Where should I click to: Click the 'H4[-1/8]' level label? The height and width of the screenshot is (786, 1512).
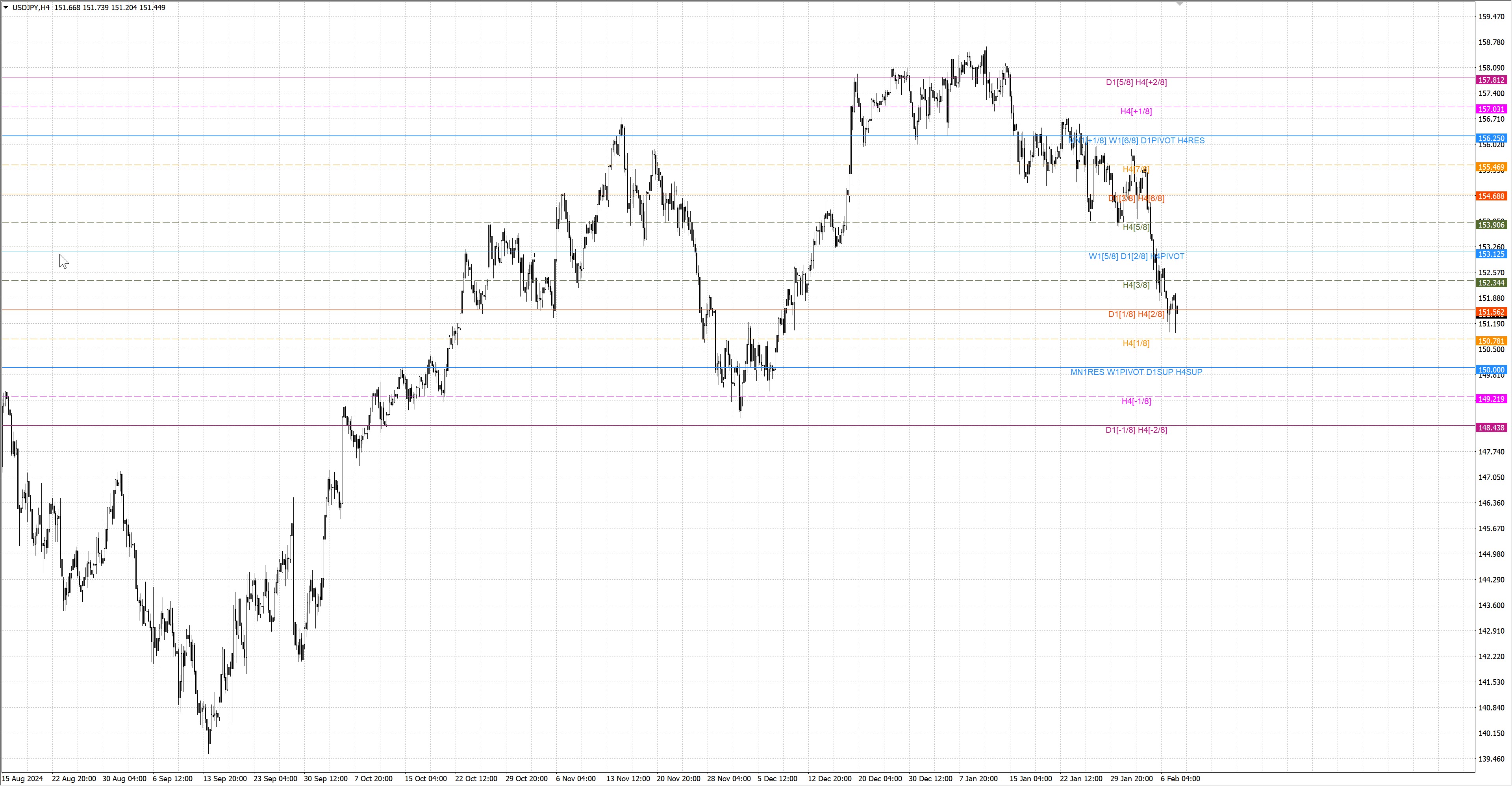click(x=1136, y=402)
